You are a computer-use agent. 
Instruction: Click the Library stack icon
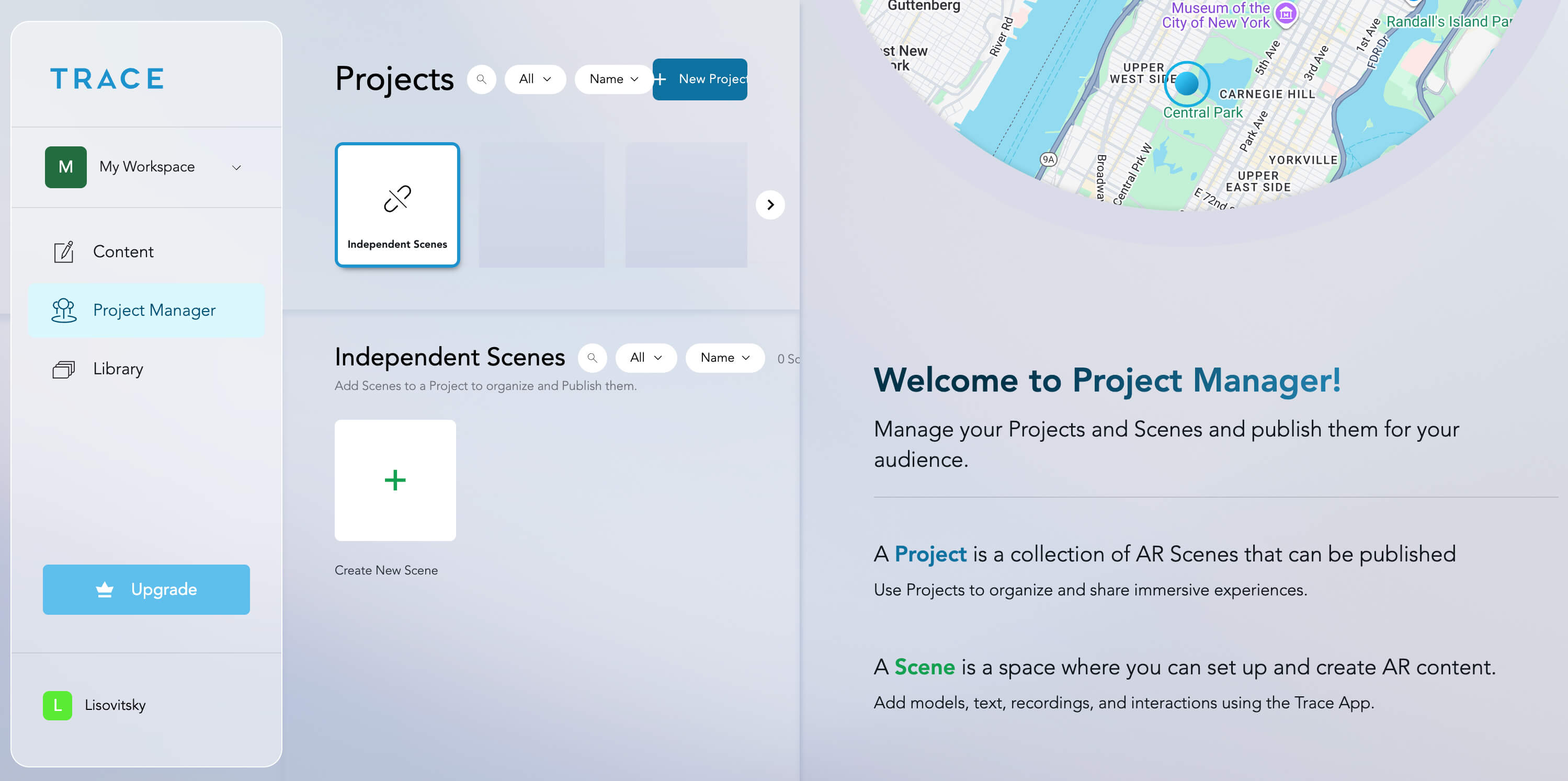tap(63, 369)
